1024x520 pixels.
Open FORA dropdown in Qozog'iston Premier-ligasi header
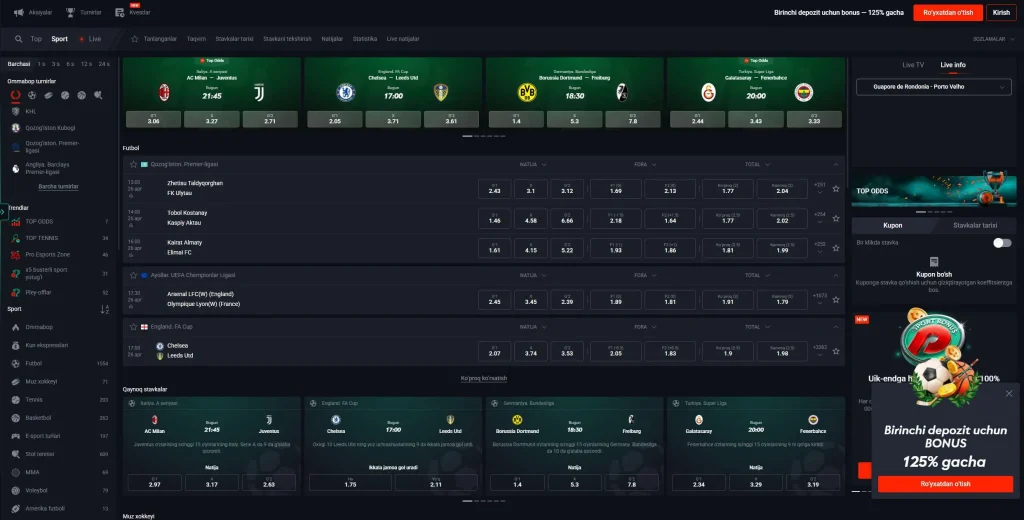(645, 165)
